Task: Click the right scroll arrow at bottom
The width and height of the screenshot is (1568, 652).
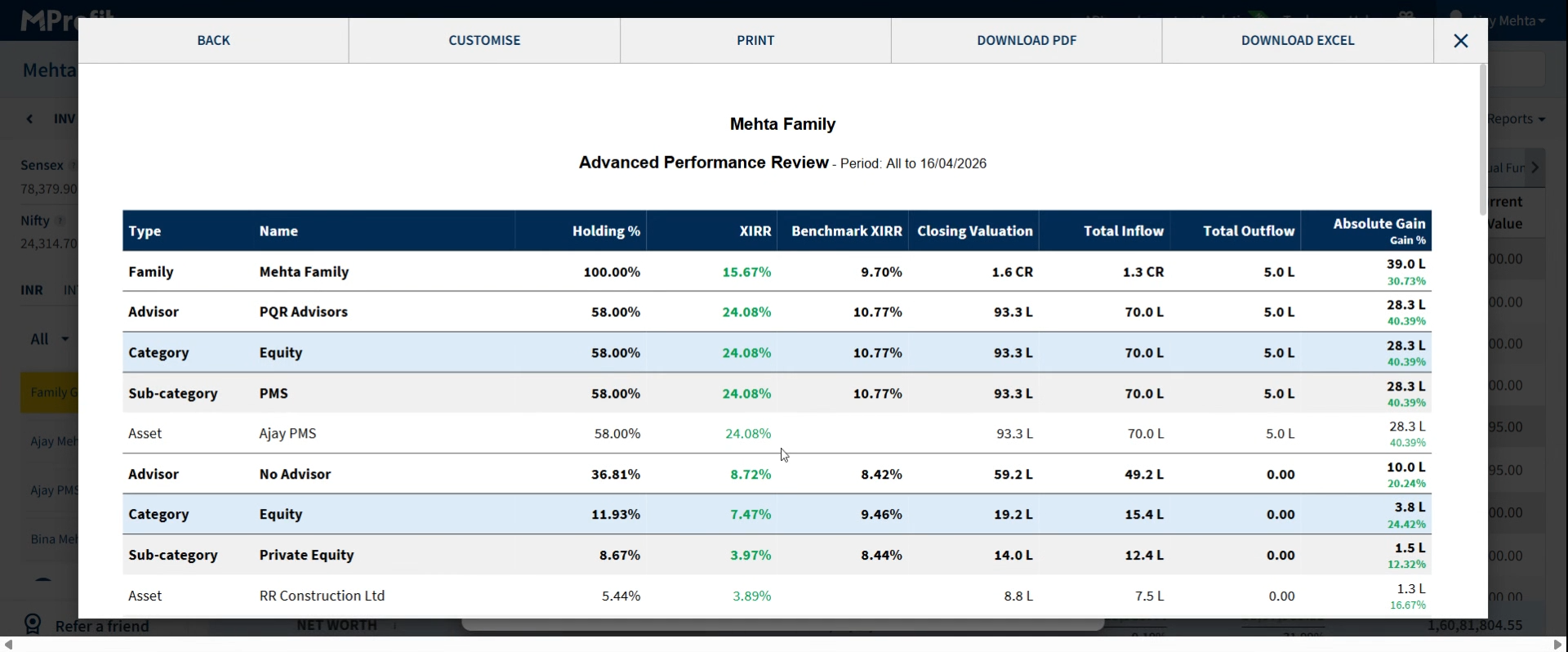Action: [1558, 645]
